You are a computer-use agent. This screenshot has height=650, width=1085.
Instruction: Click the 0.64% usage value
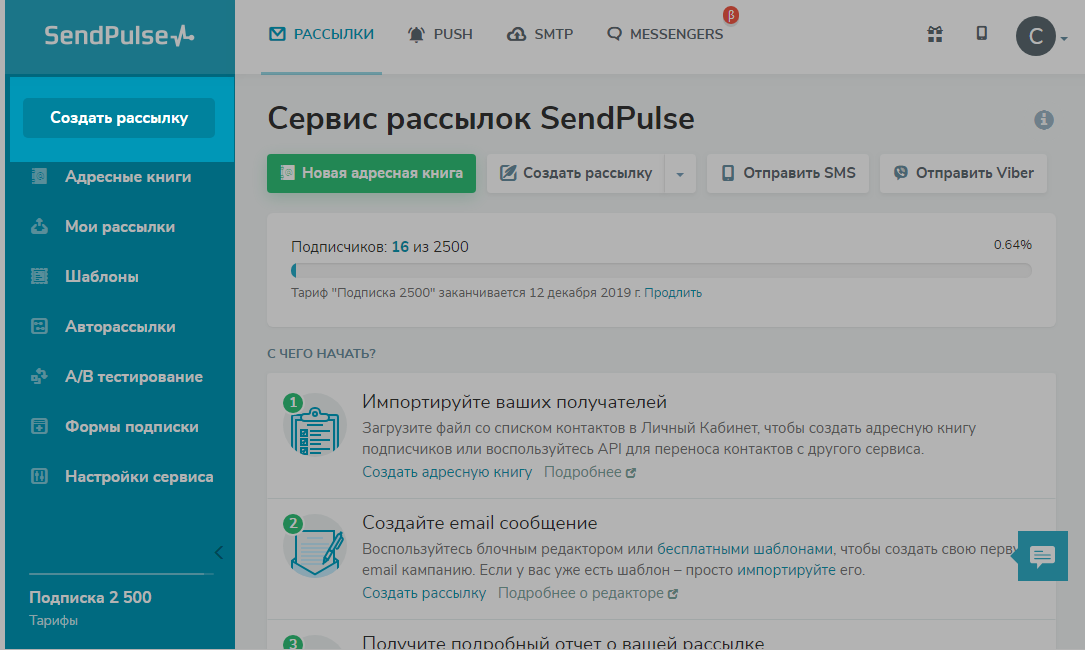coord(1012,245)
